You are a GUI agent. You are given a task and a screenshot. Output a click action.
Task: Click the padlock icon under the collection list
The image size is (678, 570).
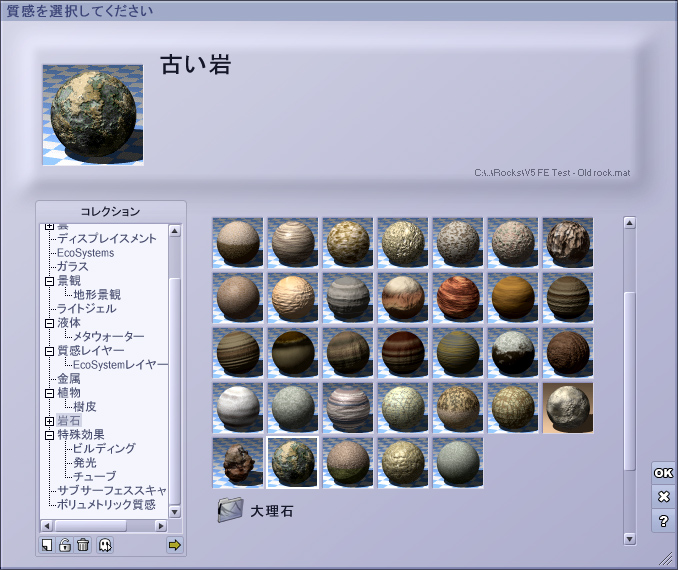tap(65, 545)
